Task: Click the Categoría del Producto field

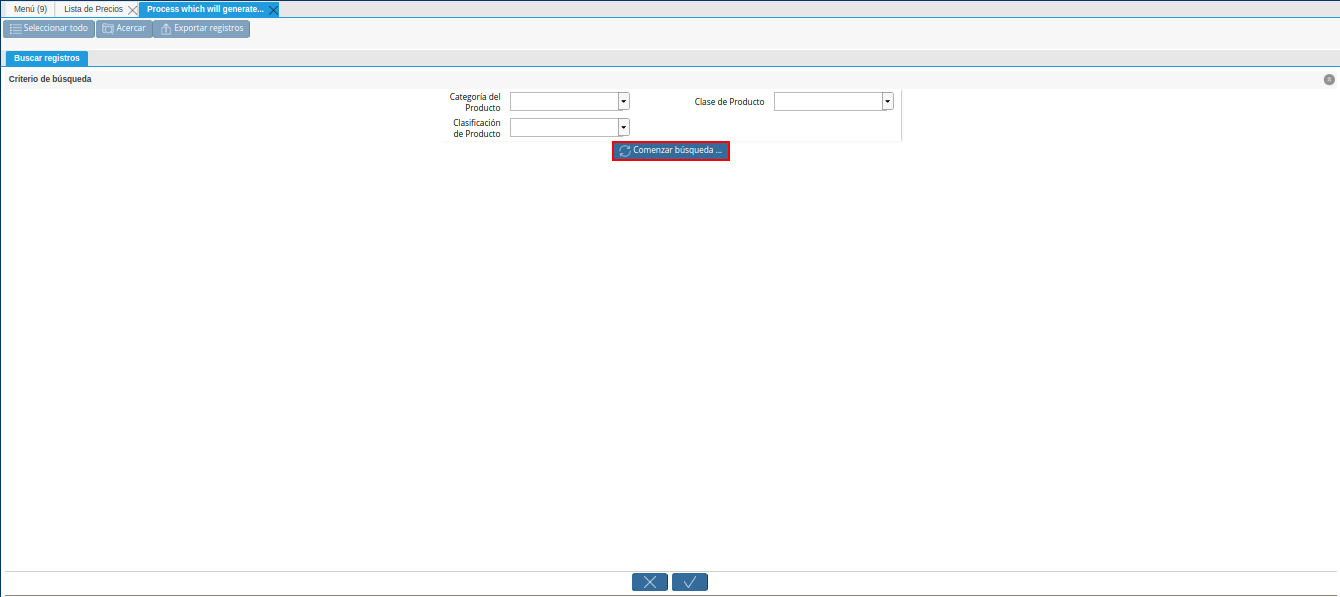Action: pyautogui.click(x=564, y=102)
